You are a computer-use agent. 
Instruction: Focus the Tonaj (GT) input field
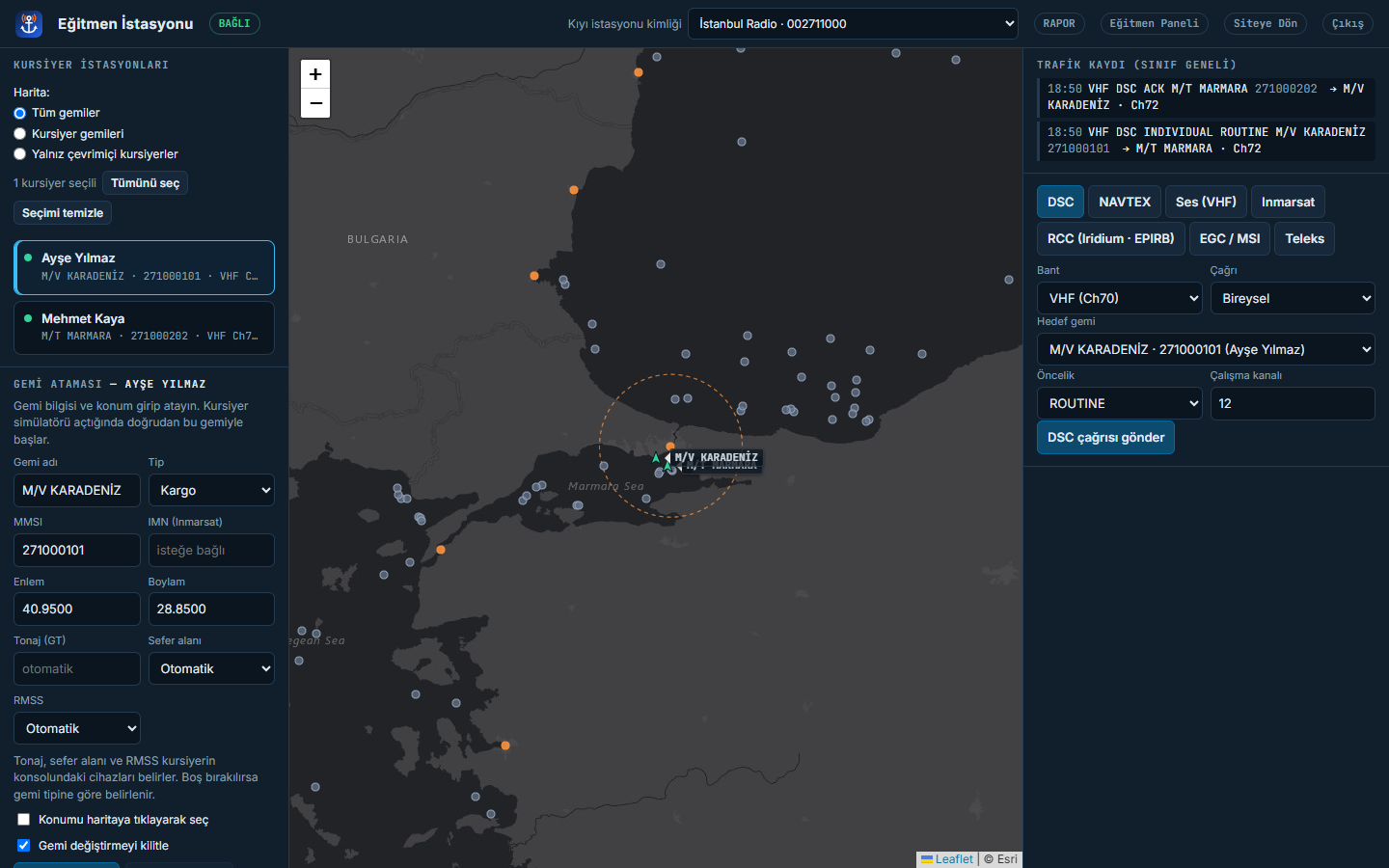77,668
